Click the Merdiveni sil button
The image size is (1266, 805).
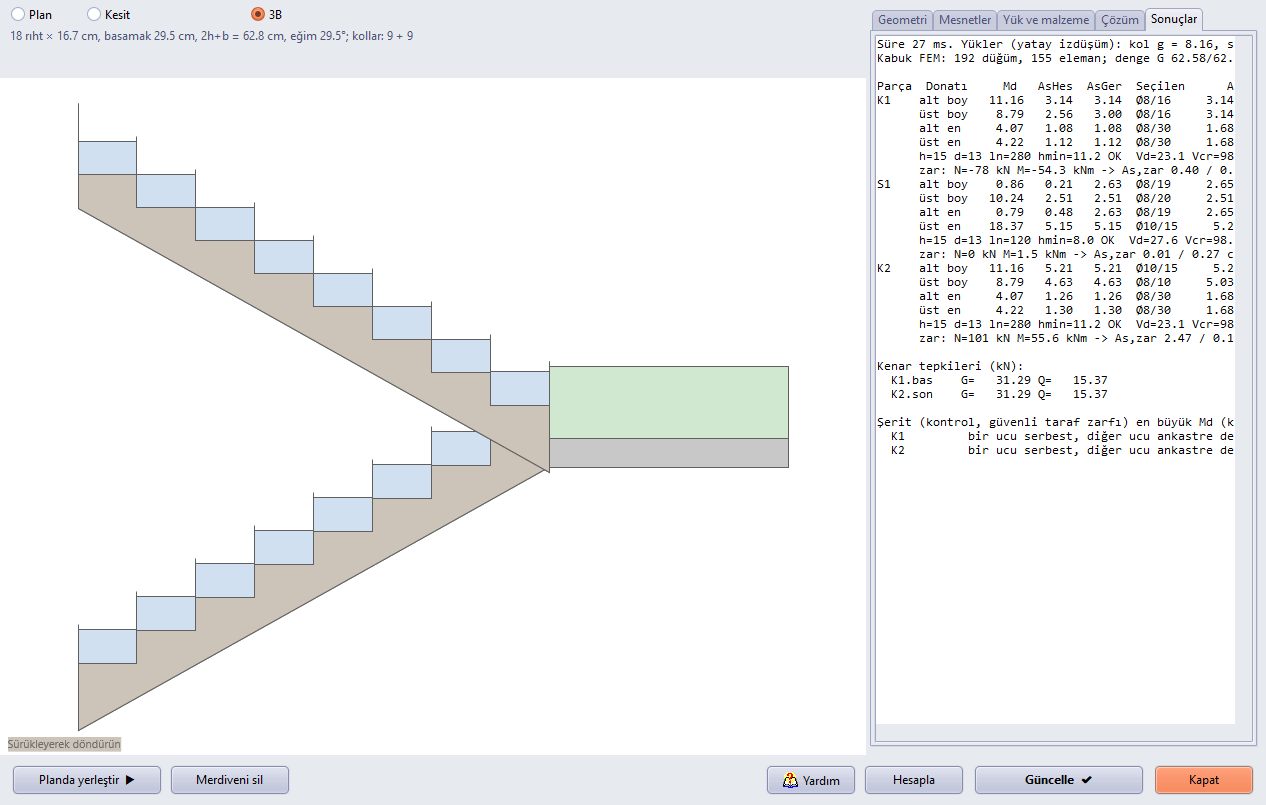(x=230, y=780)
